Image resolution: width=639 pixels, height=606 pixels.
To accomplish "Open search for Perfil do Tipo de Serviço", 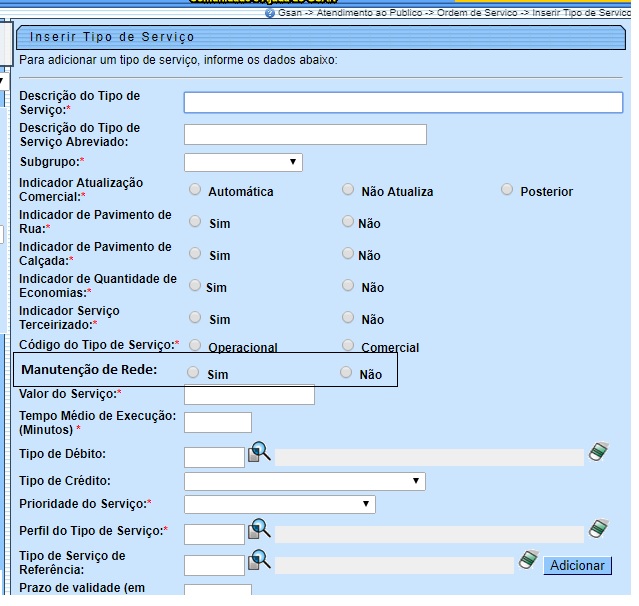I will [x=260, y=528].
